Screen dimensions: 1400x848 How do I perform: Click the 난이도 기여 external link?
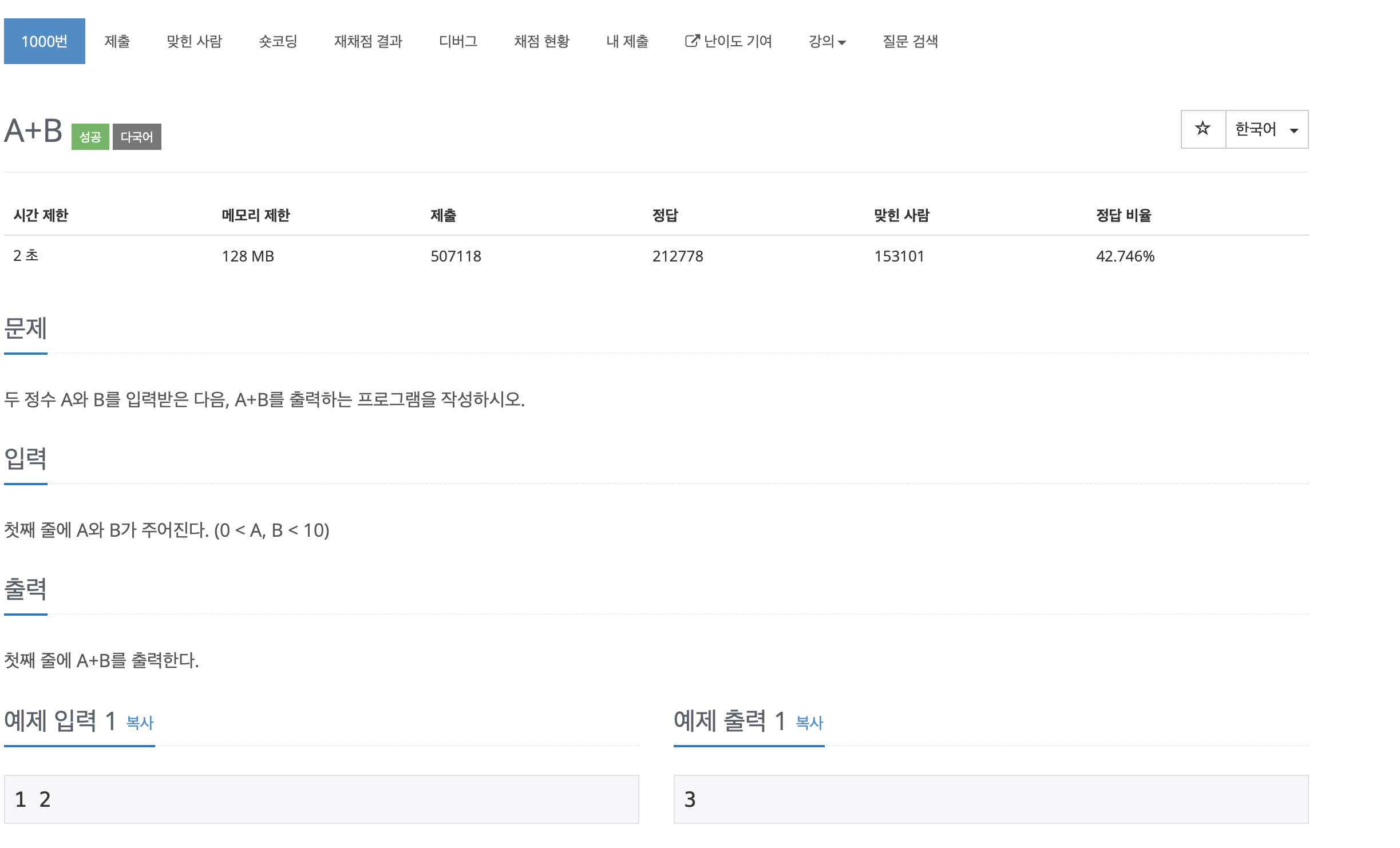[728, 41]
